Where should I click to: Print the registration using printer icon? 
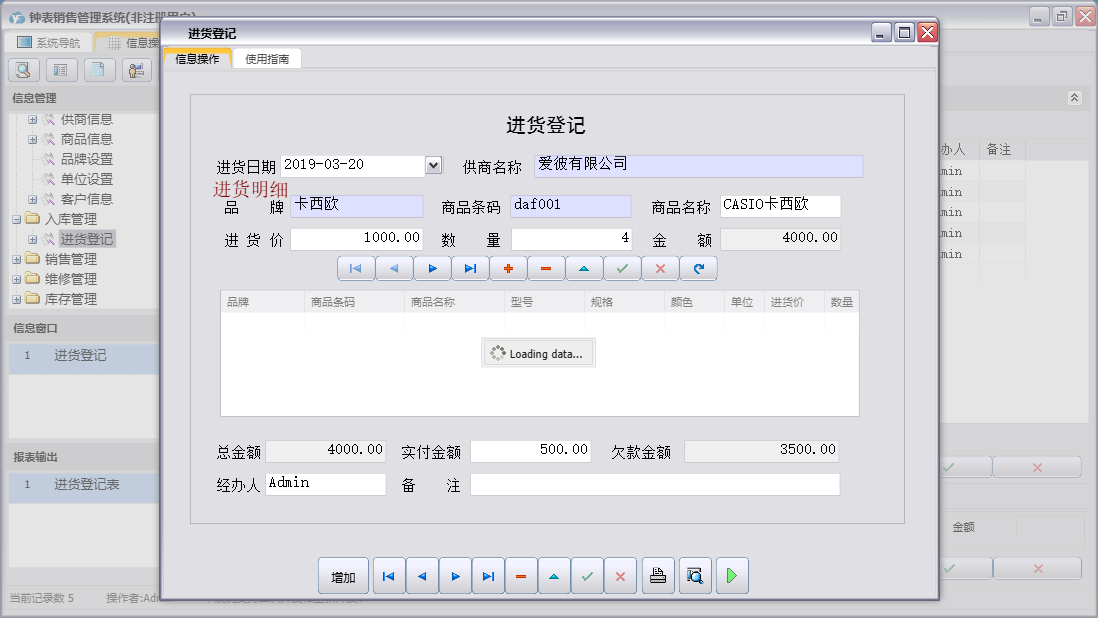(x=658, y=575)
